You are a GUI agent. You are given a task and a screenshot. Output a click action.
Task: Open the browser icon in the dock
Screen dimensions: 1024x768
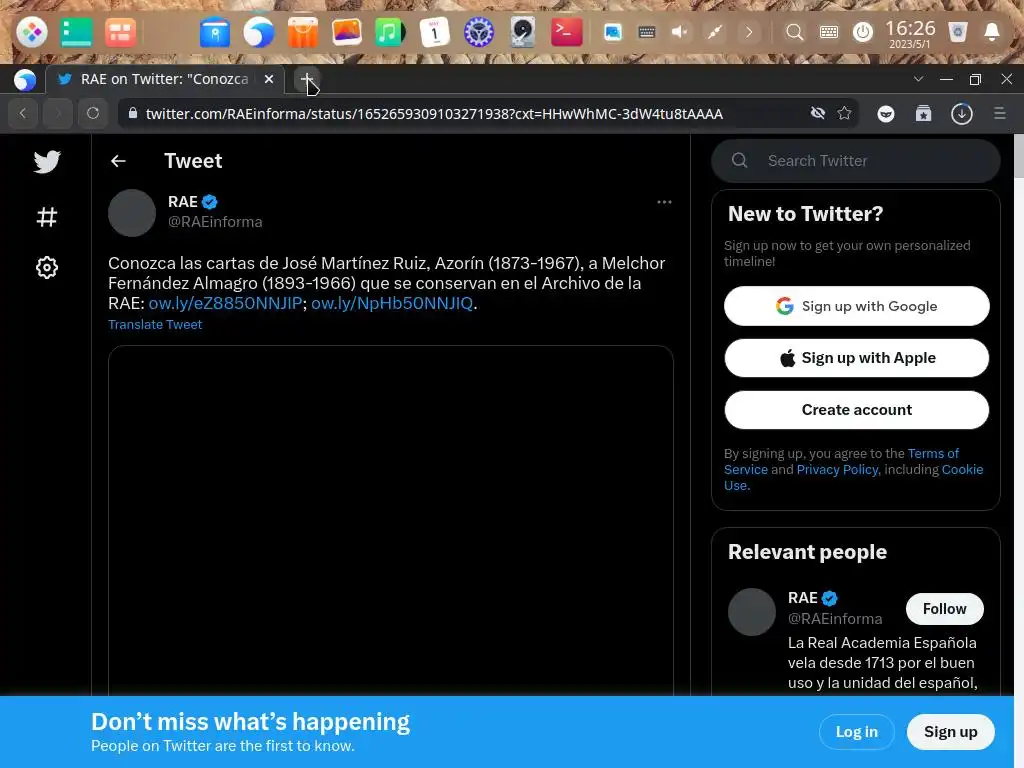point(259,32)
